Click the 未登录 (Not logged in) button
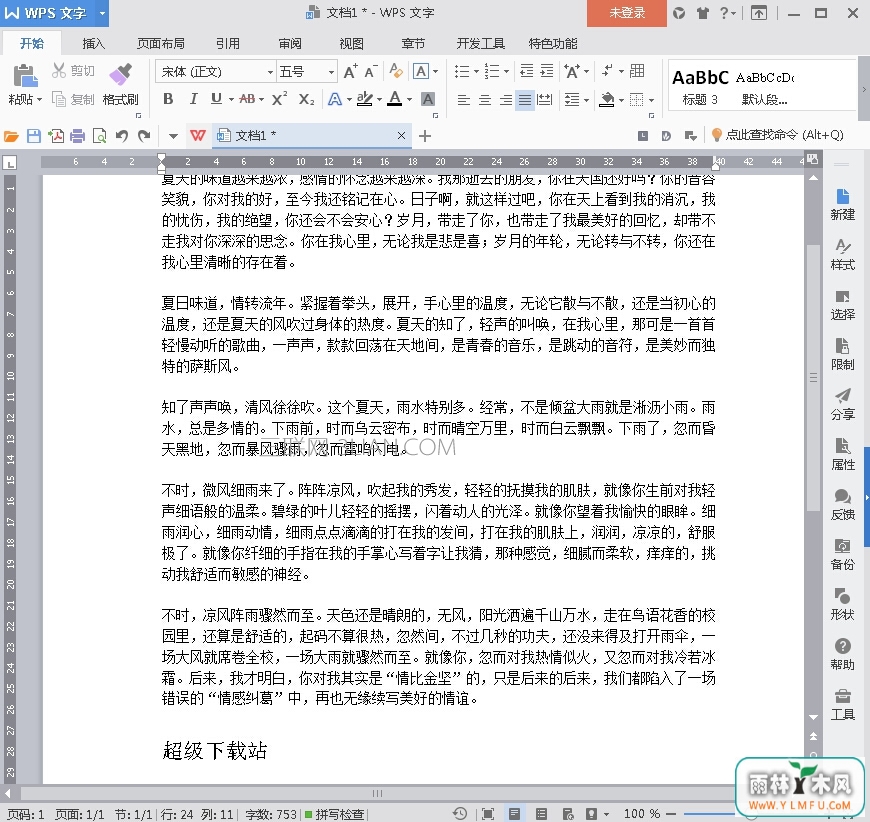The width and height of the screenshot is (870, 822). pos(626,13)
